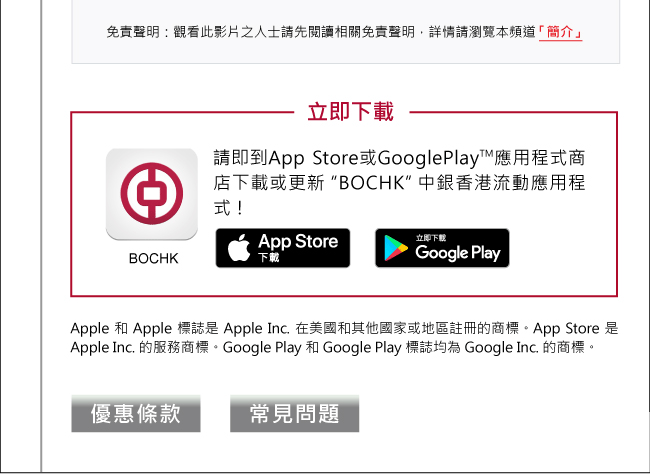Click the paragraph starting 請即到App Store
650x474 pixels.
[x=399, y=182]
